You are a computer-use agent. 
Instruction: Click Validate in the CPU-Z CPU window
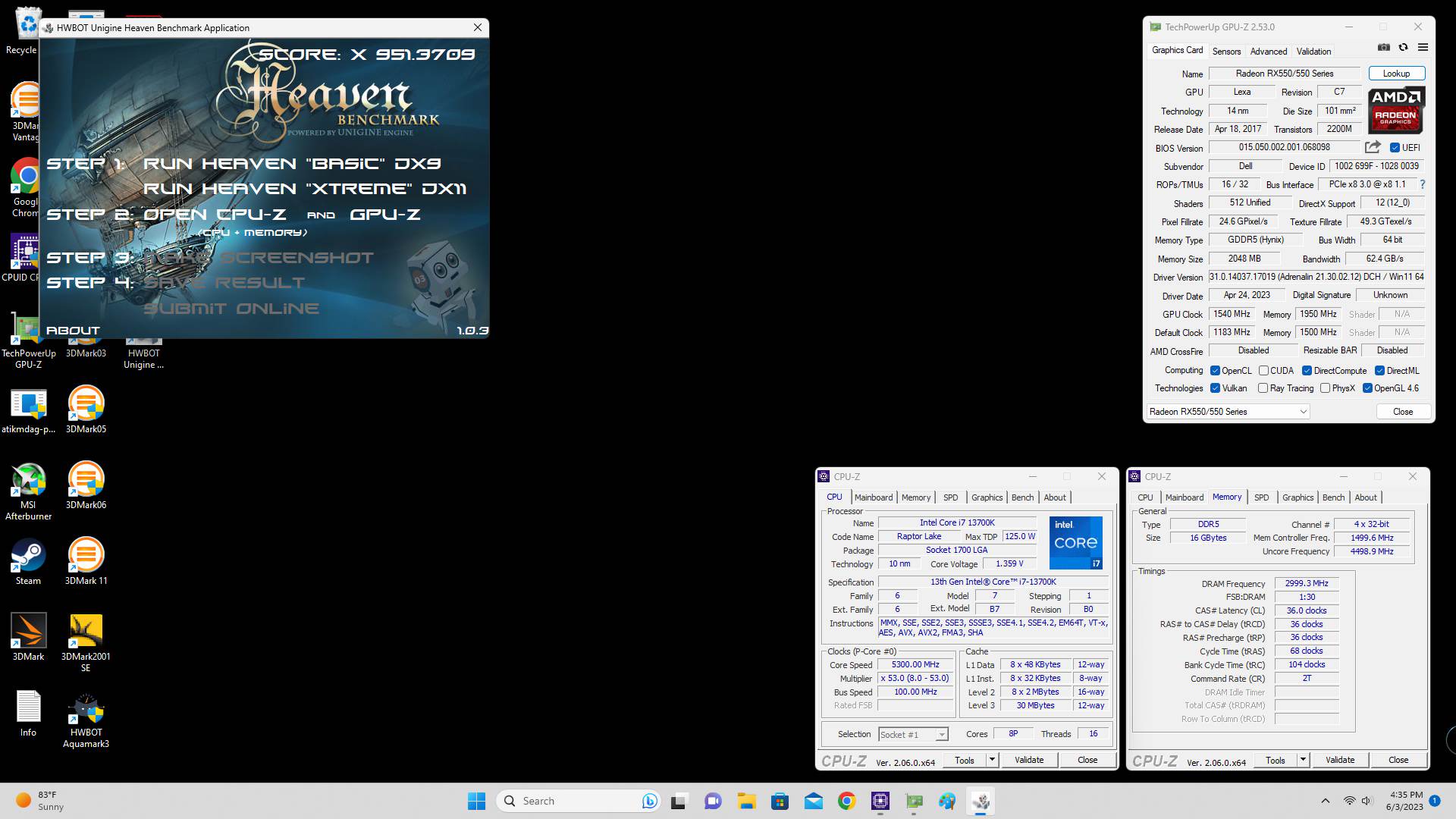(x=1029, y=760)
